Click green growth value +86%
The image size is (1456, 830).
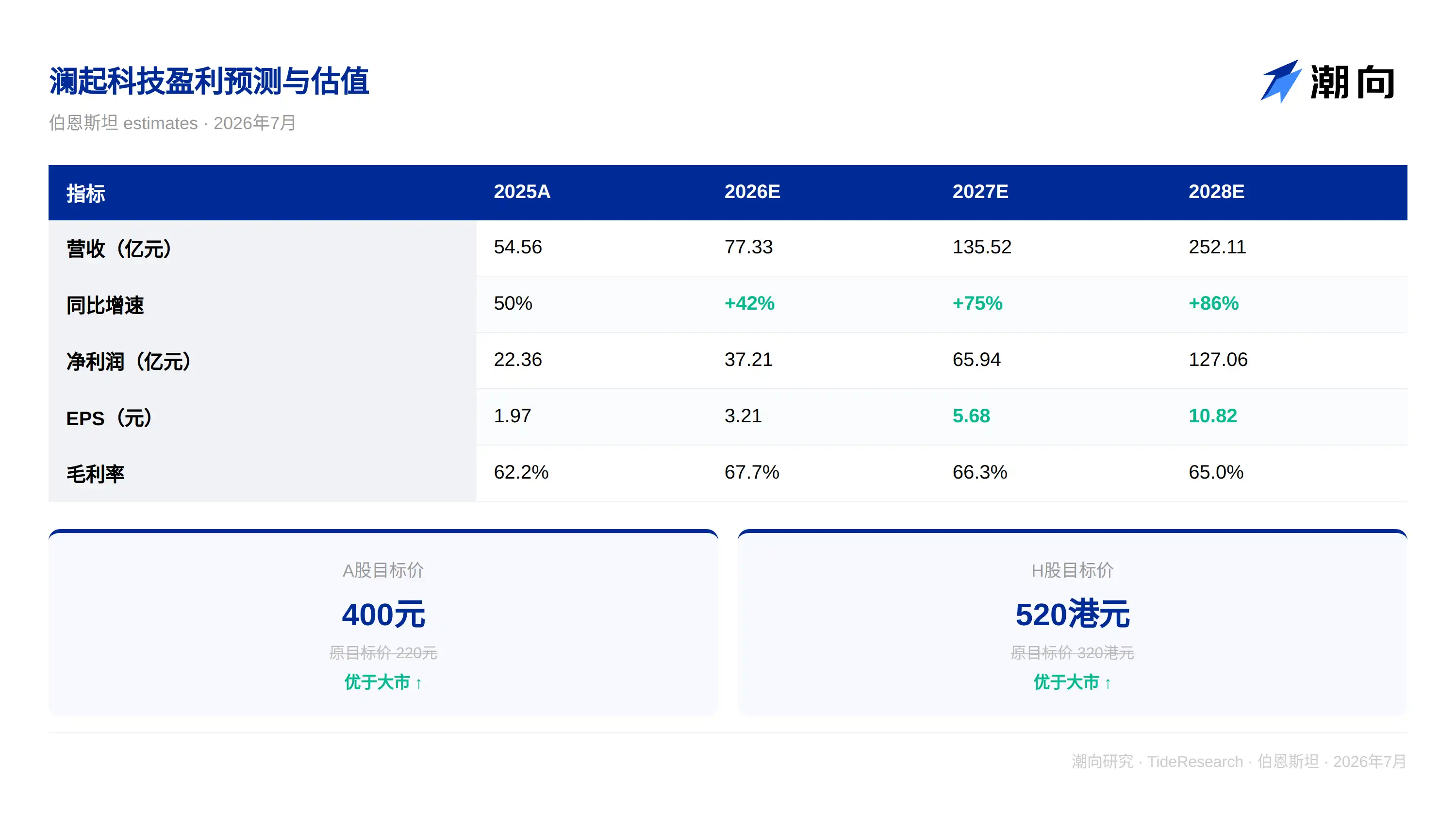(1213, 303)
